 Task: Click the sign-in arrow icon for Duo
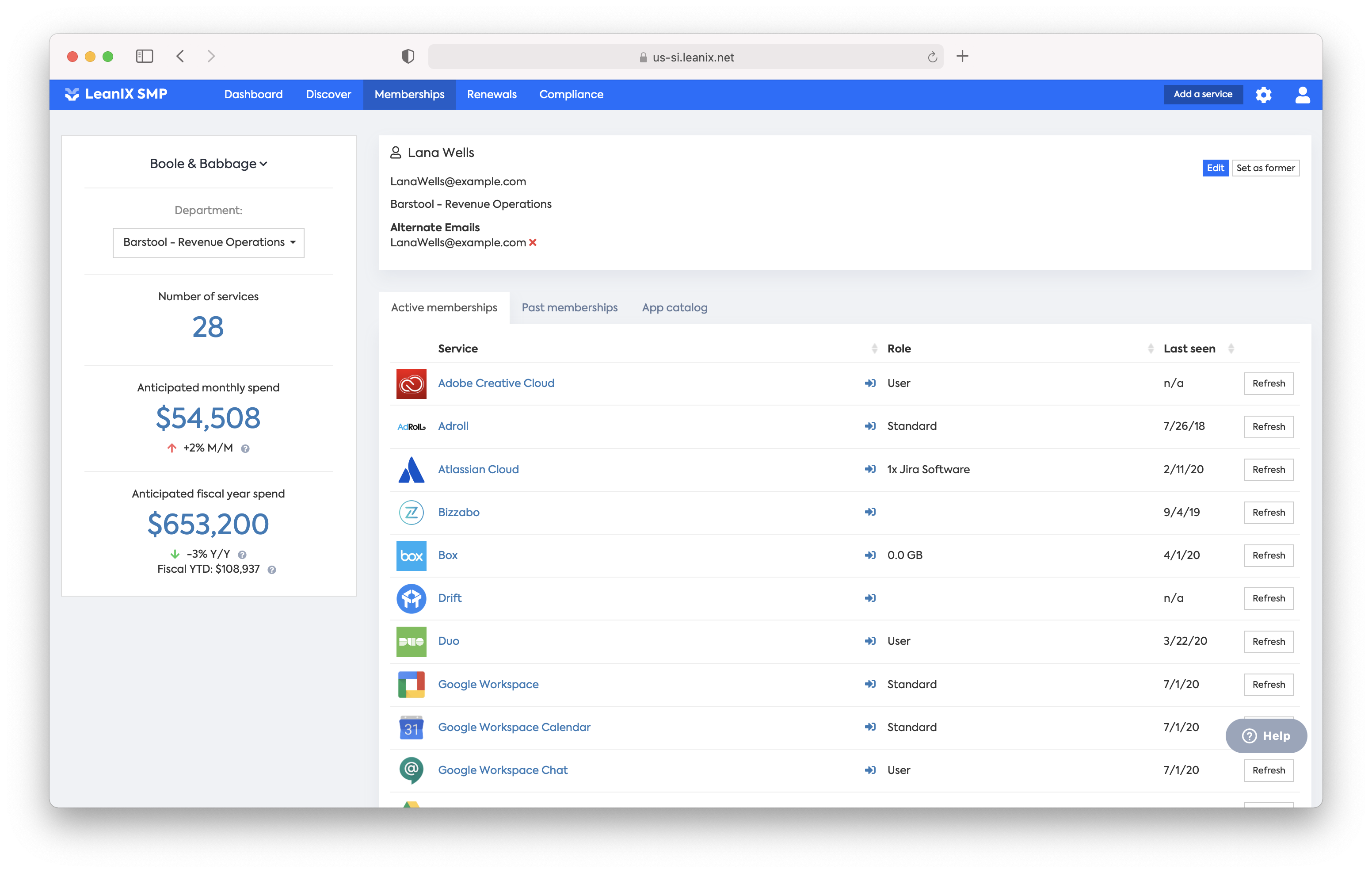pyautogui.click(x=869, y=641)
